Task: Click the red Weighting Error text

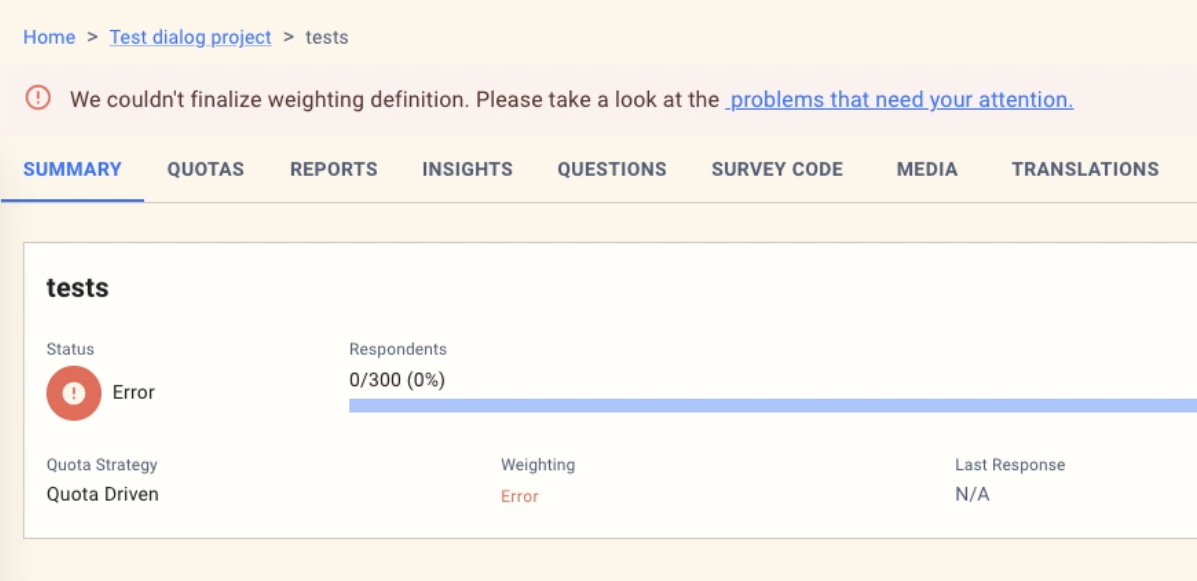Action: point(519,496)
